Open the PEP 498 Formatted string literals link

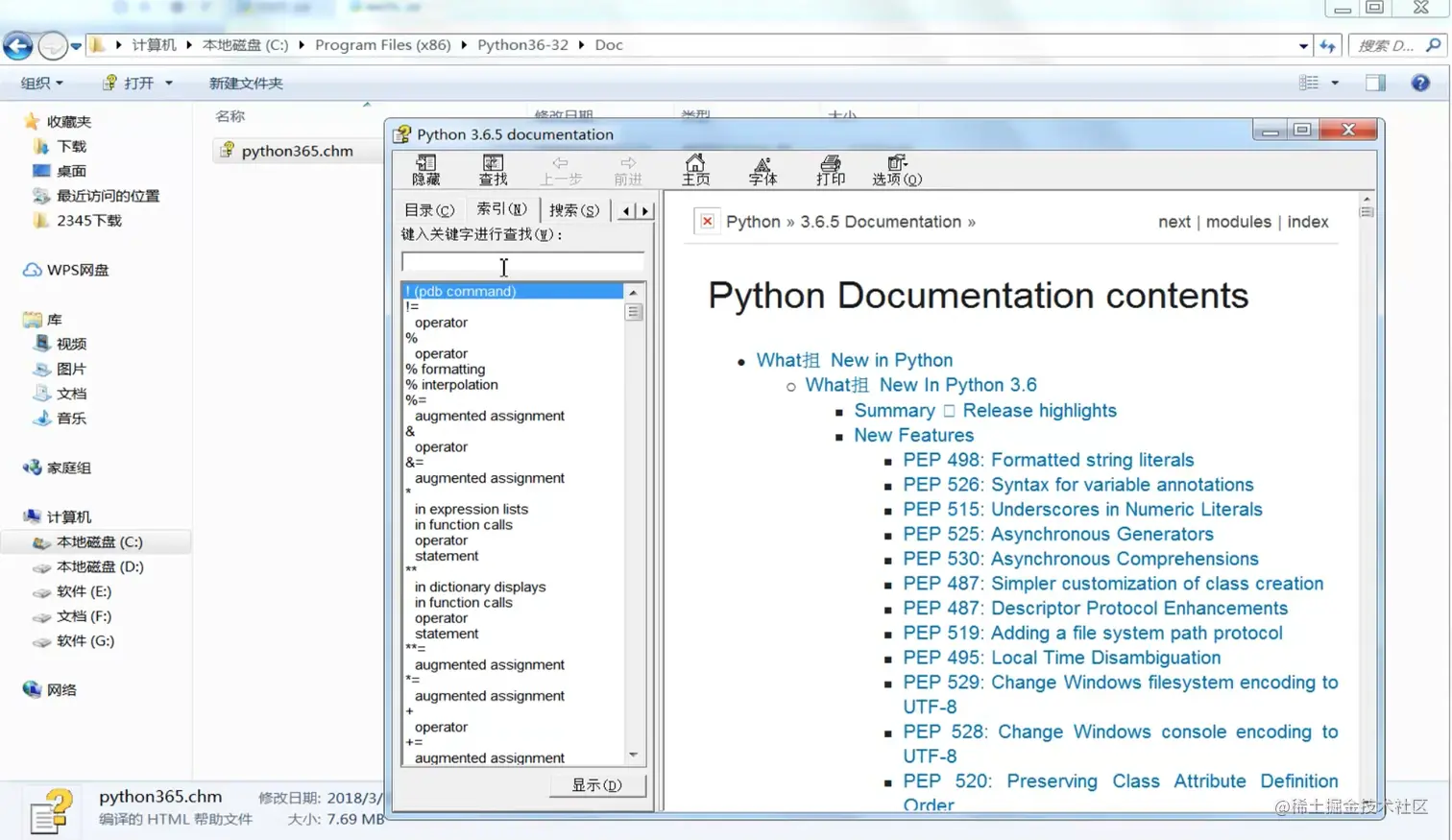(x=1048, y=460)
